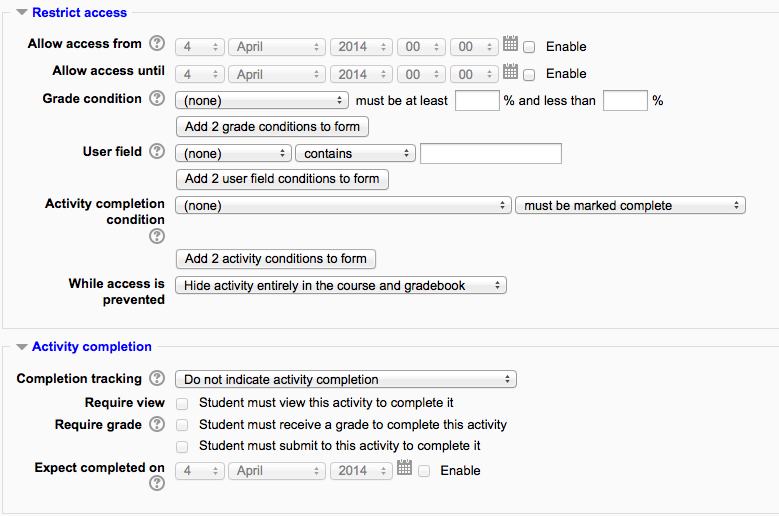
Task: Open Allow access from month dropdown
Action: (277, 47)
